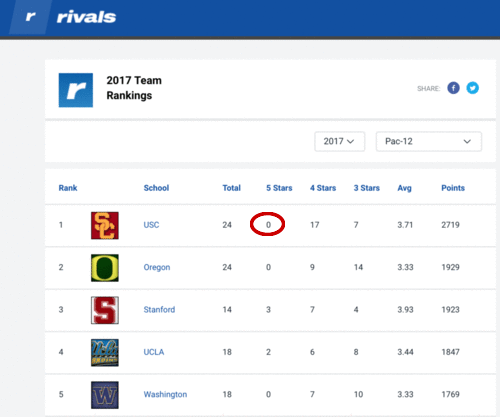The height and width of the screenshot is (417, 500).
Task: Click the UCLA Bruins logo
Action: [x=105, y=352]
